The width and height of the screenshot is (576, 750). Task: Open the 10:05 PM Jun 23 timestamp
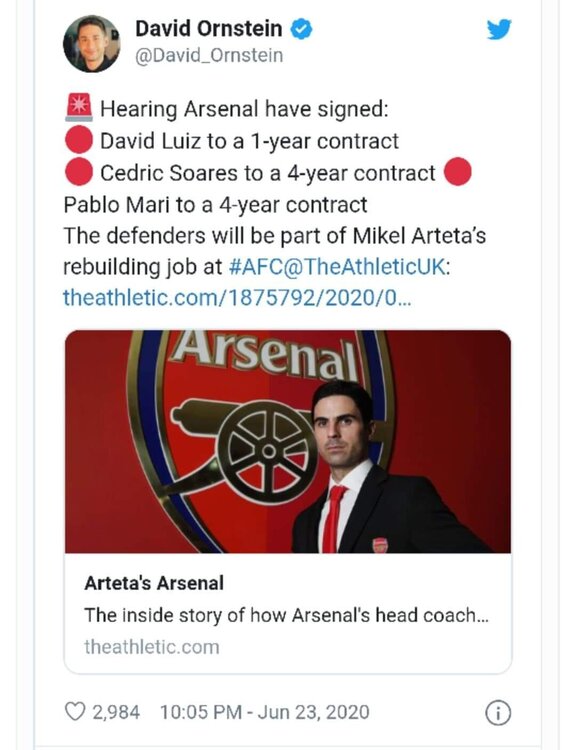(265, 712)
